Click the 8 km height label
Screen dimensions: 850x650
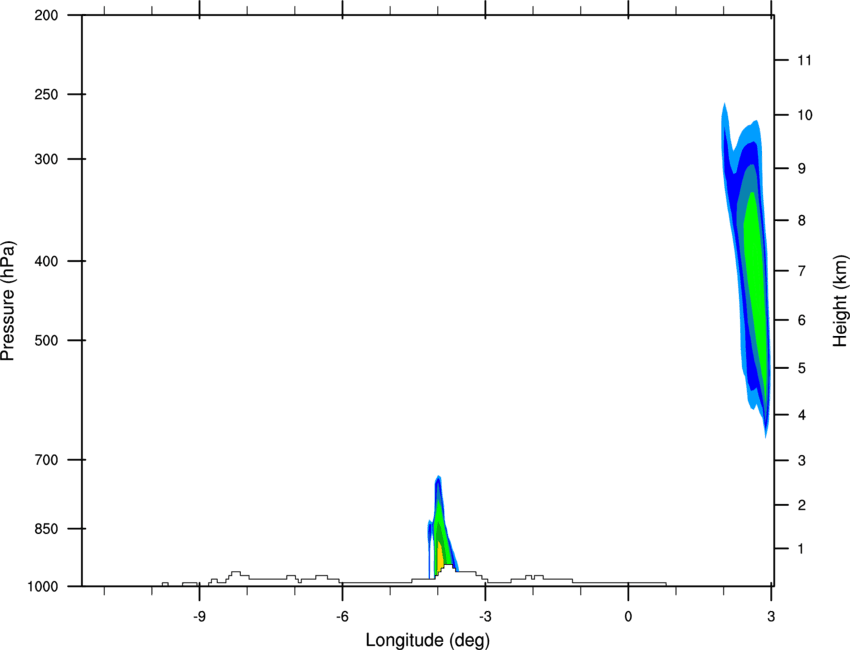[802, 220]
